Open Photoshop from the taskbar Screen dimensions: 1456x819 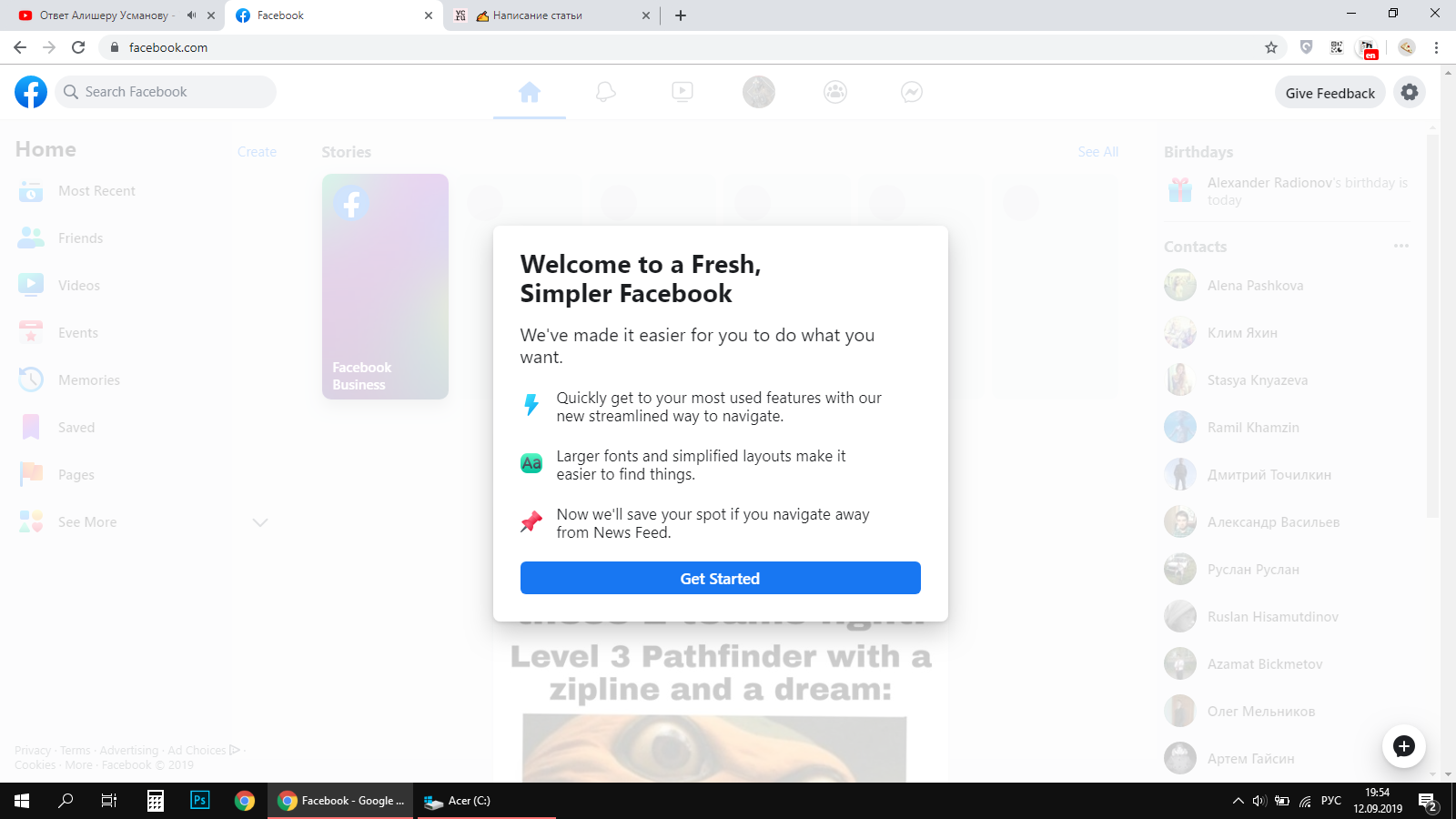point(199,801)
